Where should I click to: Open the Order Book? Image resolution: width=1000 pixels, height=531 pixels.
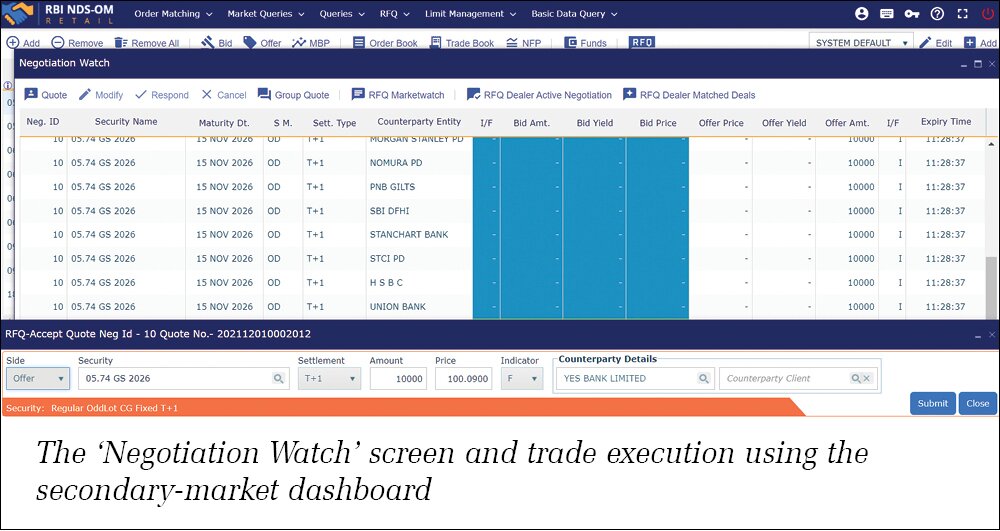(384, 43)
